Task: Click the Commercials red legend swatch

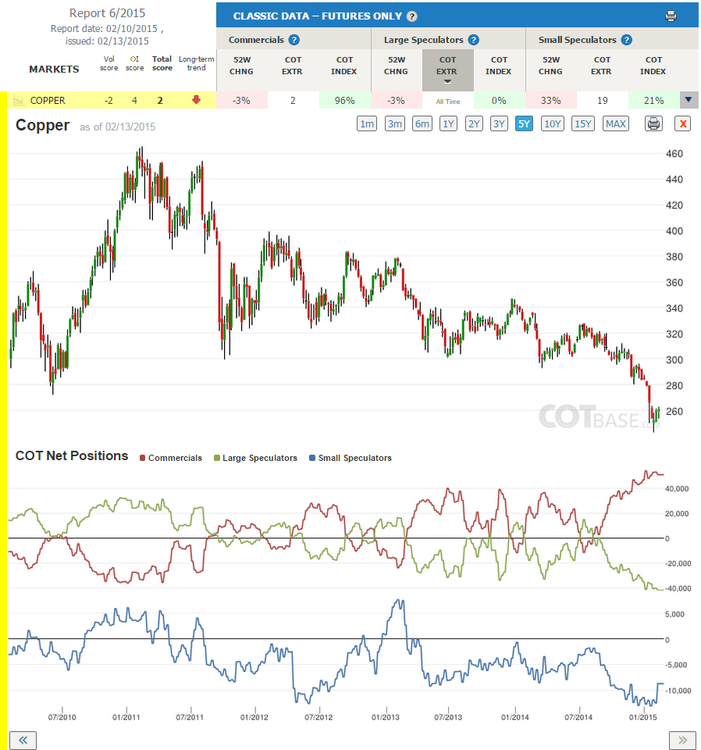Action: click(x=142, y=458)
